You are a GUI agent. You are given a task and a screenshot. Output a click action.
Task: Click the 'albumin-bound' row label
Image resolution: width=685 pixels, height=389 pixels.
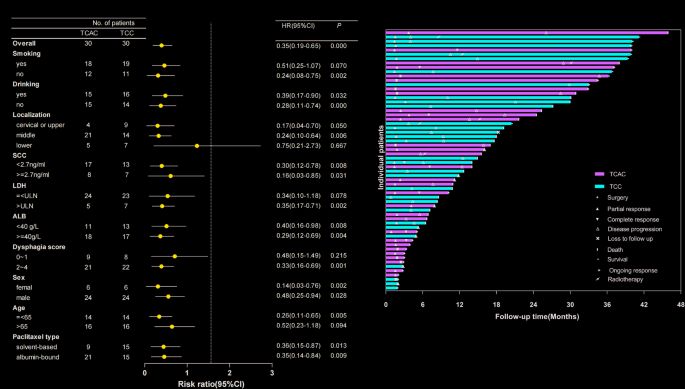(x=38, y=357)
